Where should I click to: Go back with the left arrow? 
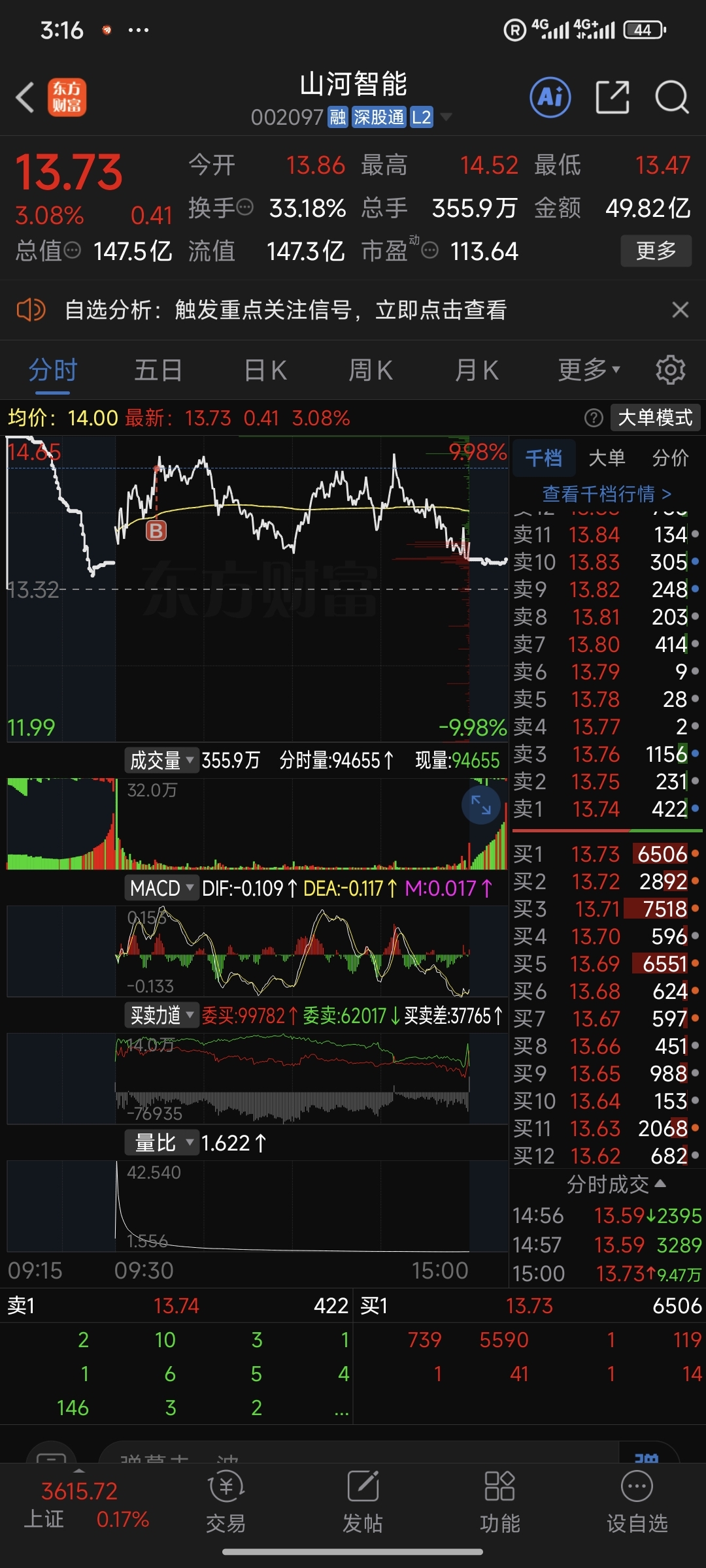tap(25, 98)
